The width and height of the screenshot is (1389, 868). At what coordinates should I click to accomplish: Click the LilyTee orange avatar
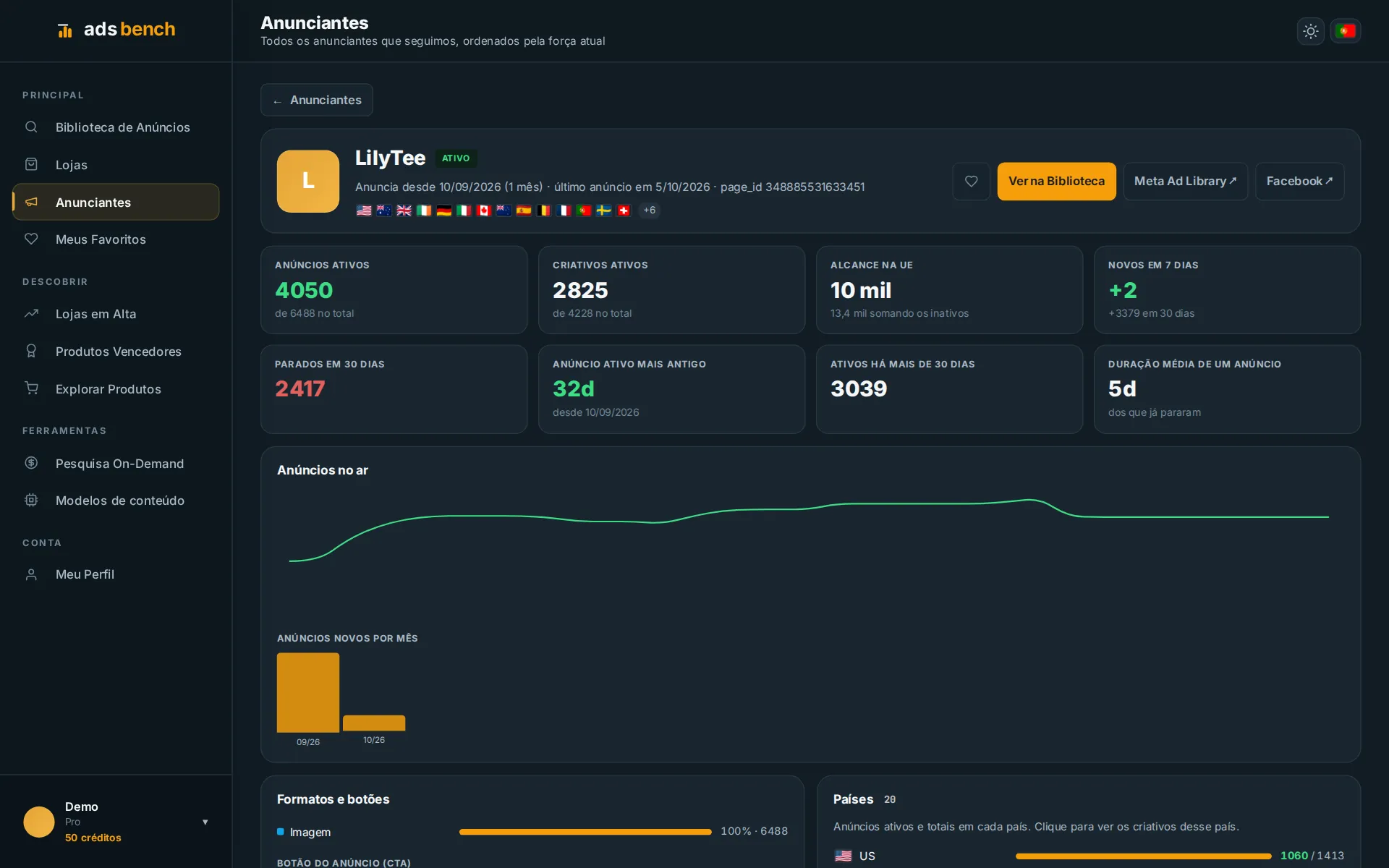click(308, 181)
